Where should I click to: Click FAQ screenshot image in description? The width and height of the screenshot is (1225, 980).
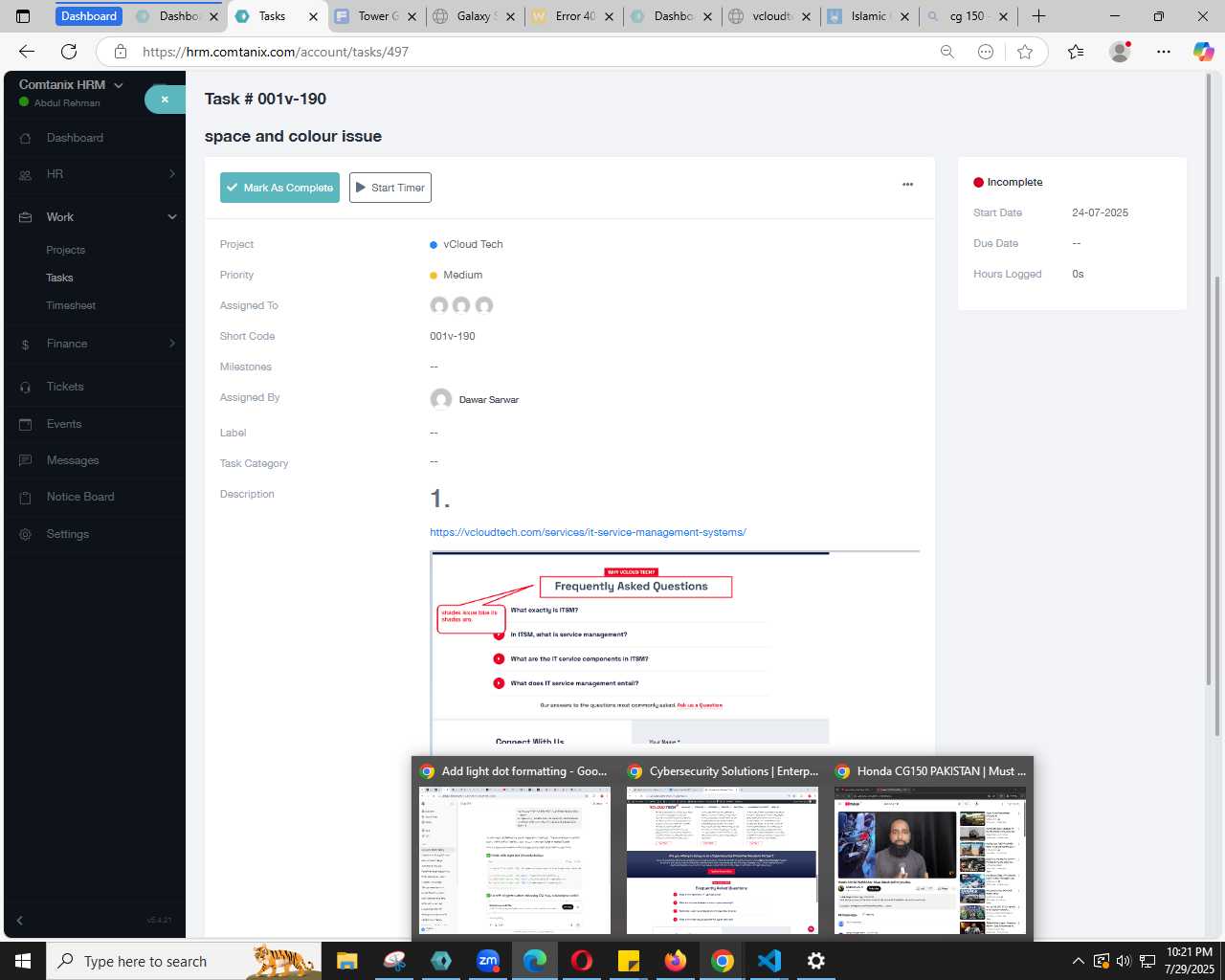(675, 654)
